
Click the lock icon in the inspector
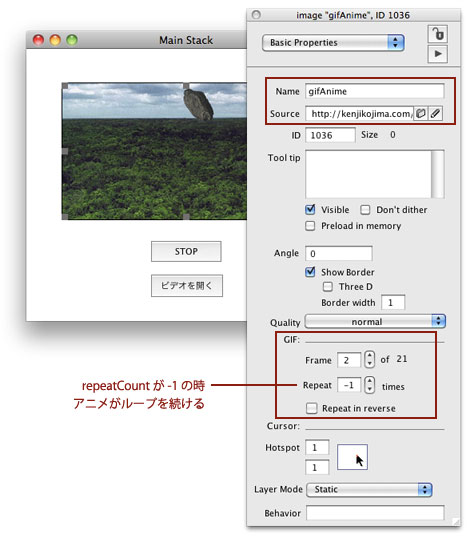pyautogui.click(x=437, y=34)
